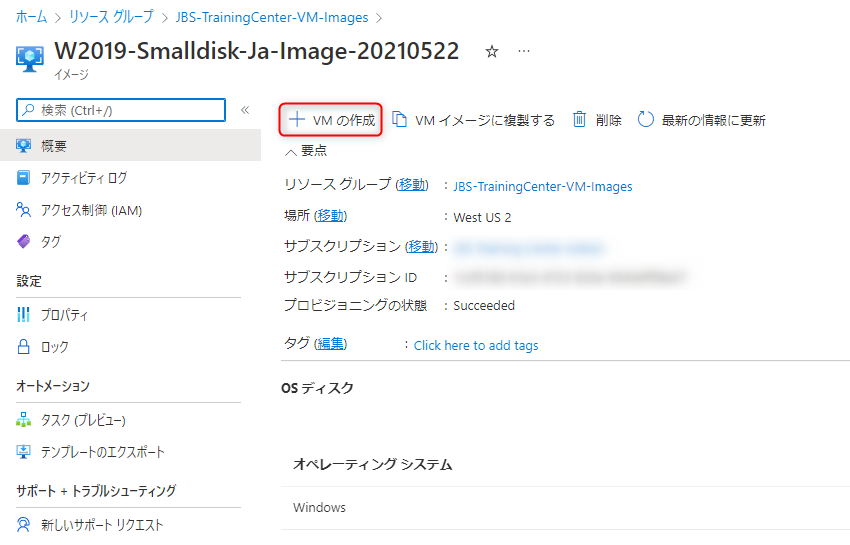This screenshot has height=545, width=850.
Task: Open JBS-TrainingCenter-VM-Images resource group value link
Action: pos(543,186)
